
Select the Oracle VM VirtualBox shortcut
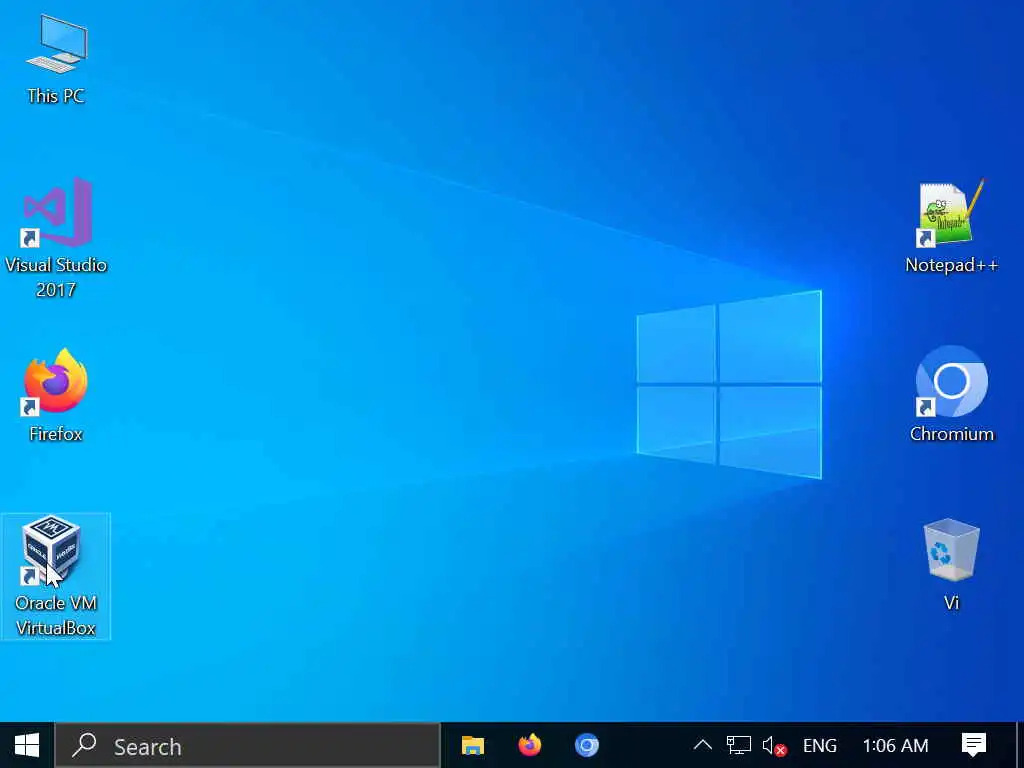click(x=56, y=576)
